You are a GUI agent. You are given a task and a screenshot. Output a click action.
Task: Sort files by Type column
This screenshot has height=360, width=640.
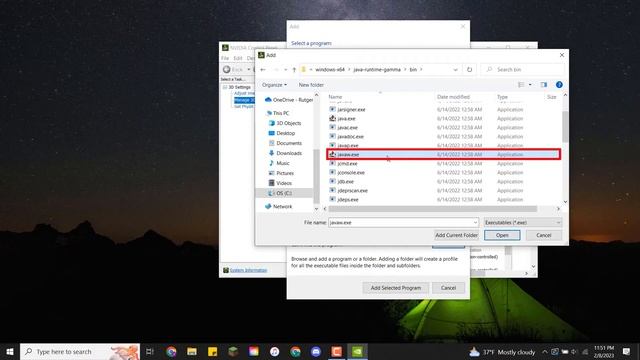click(x=502, y=97)
